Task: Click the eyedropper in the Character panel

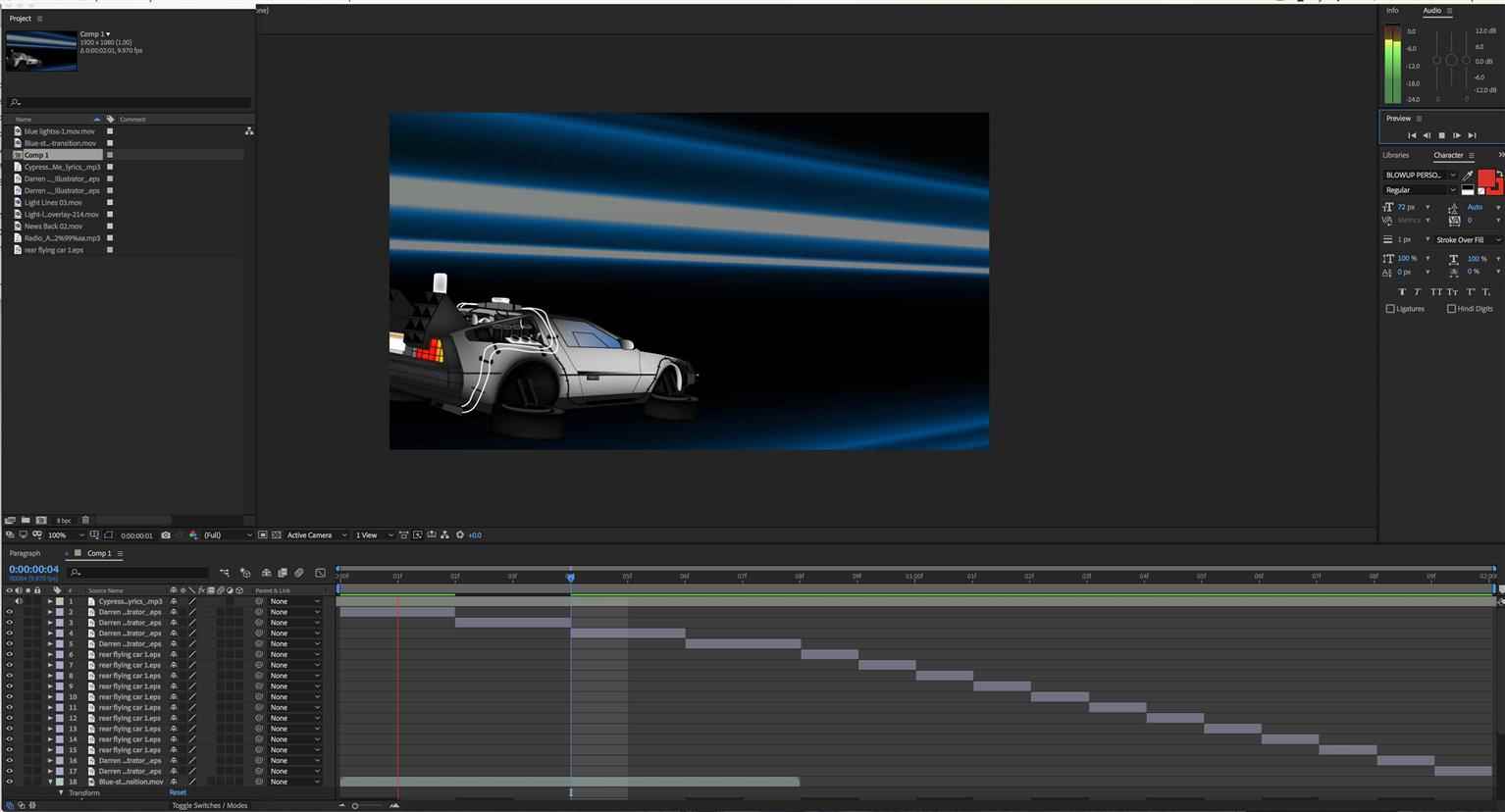Action: 1467,176
